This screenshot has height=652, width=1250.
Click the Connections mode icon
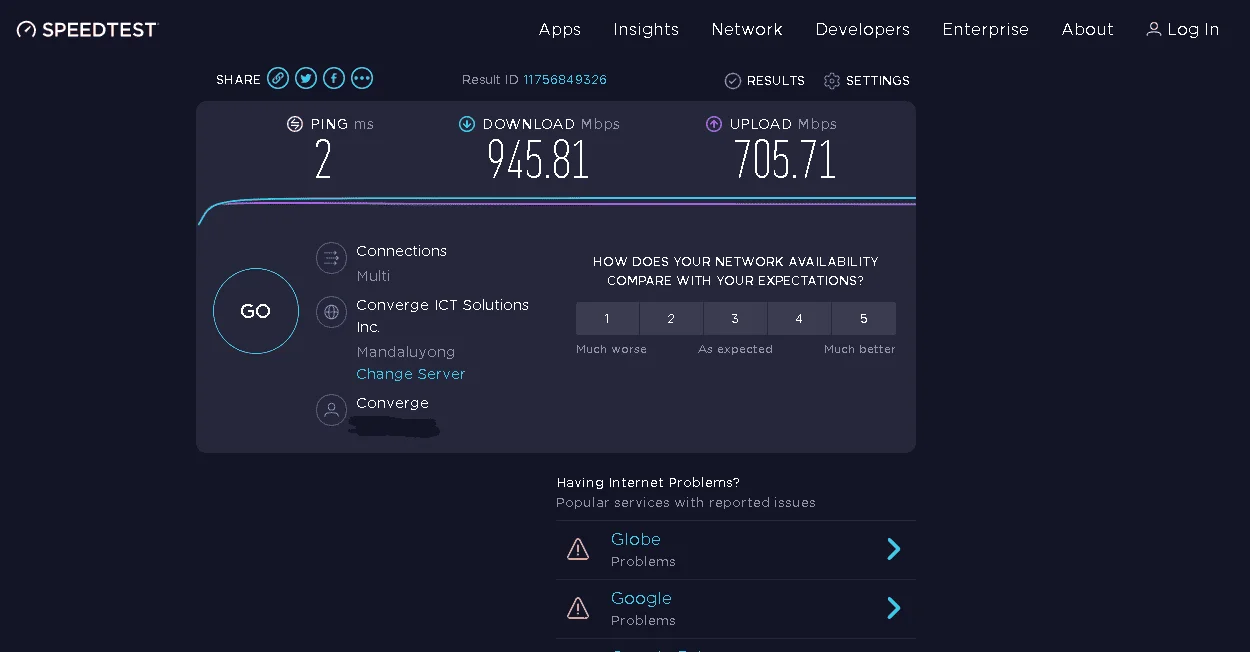(332, 258)
